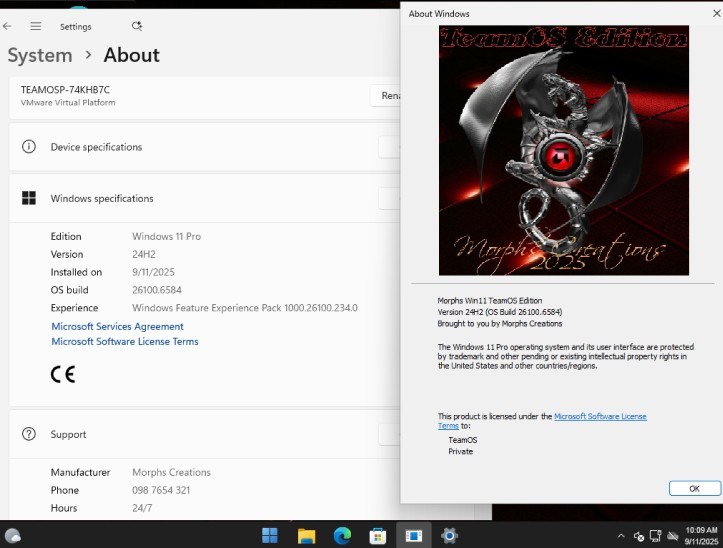Click 'Morphs Win11 TeamOS Edition' text
The image size is (723, 548).
point(490,300)
